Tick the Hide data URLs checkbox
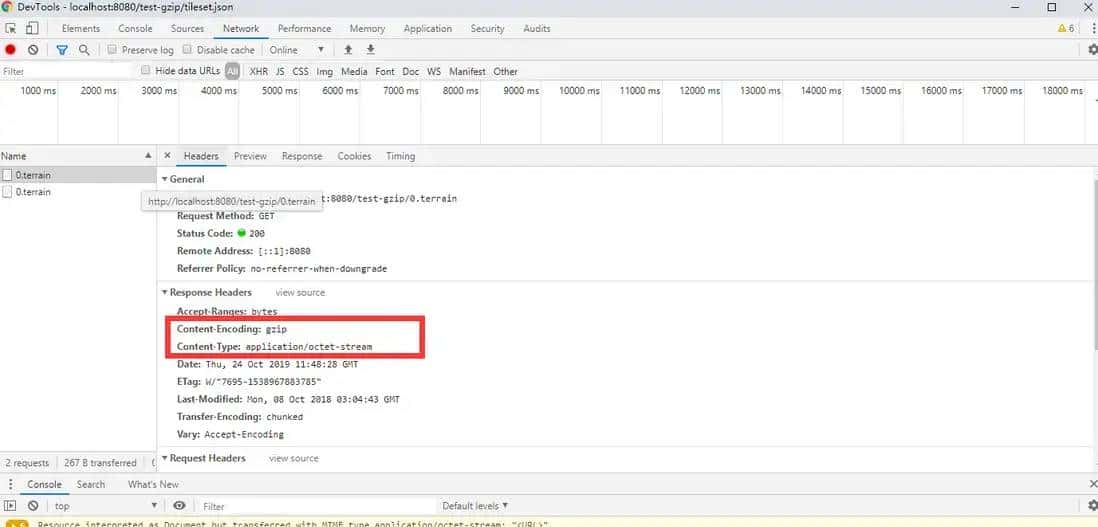Viewport: 1098px width, 527px height. tap(146, 71)
